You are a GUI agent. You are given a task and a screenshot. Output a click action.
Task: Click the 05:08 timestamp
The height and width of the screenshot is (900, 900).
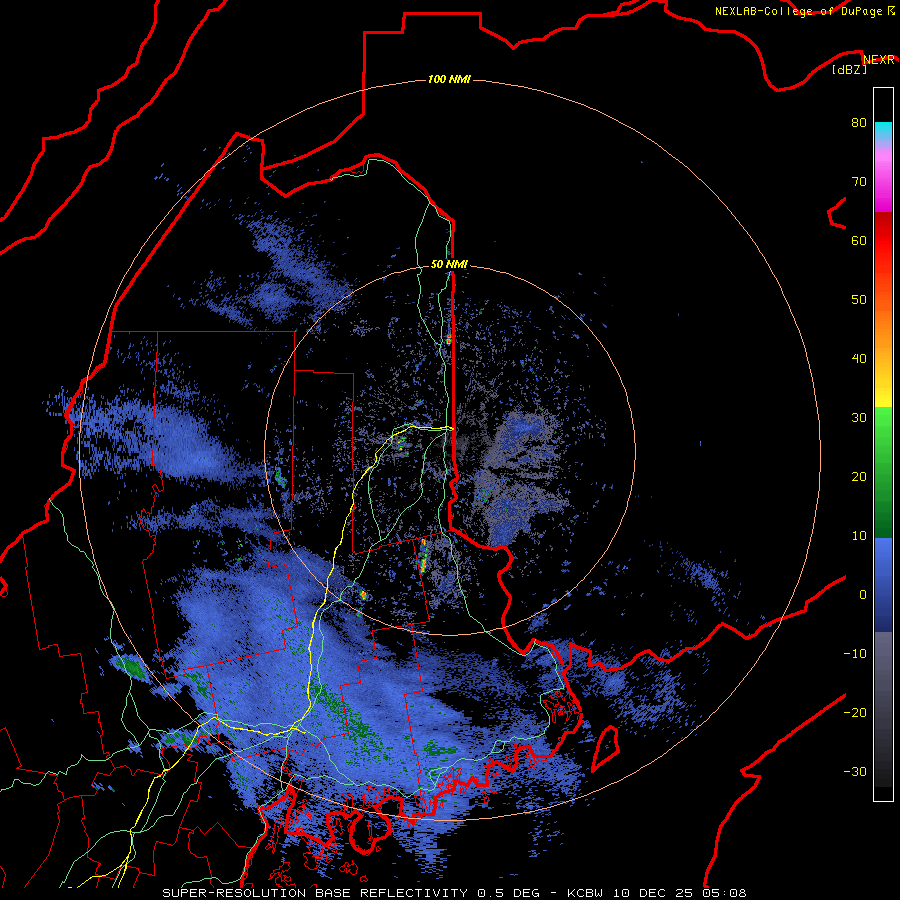point(723,893)
